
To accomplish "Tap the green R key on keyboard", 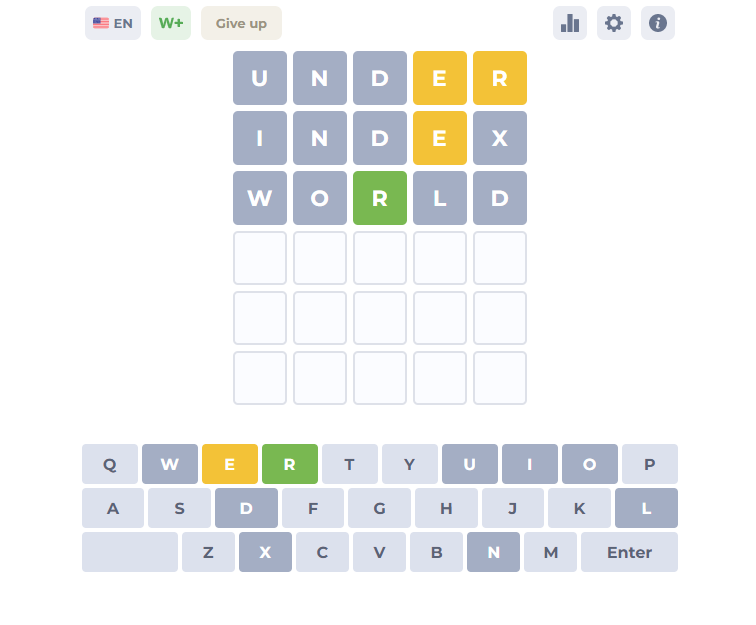I will [290, 464].
